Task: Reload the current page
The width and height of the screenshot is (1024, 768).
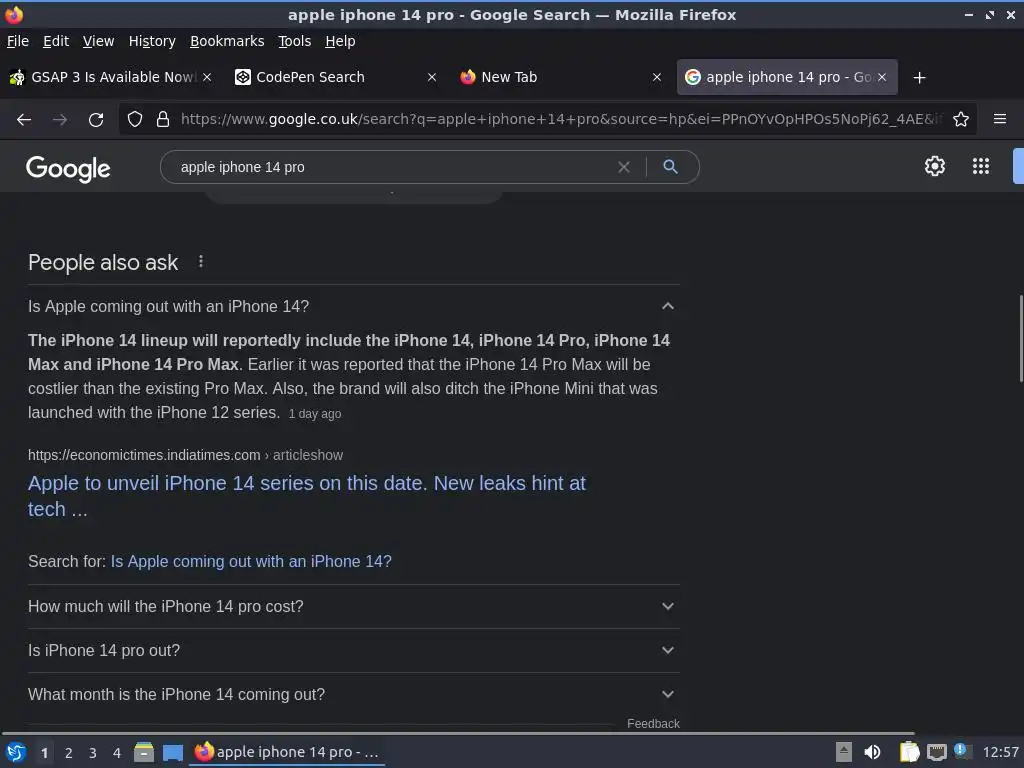Action: 96,120
